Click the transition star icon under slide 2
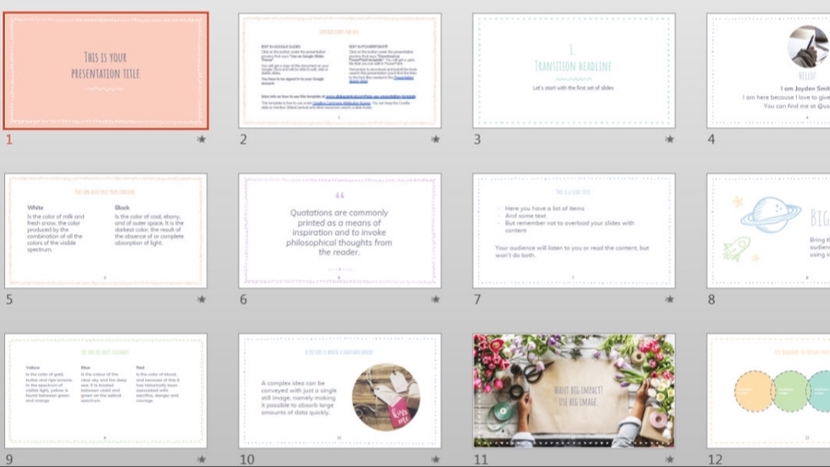830x467 pixels. 435,139
